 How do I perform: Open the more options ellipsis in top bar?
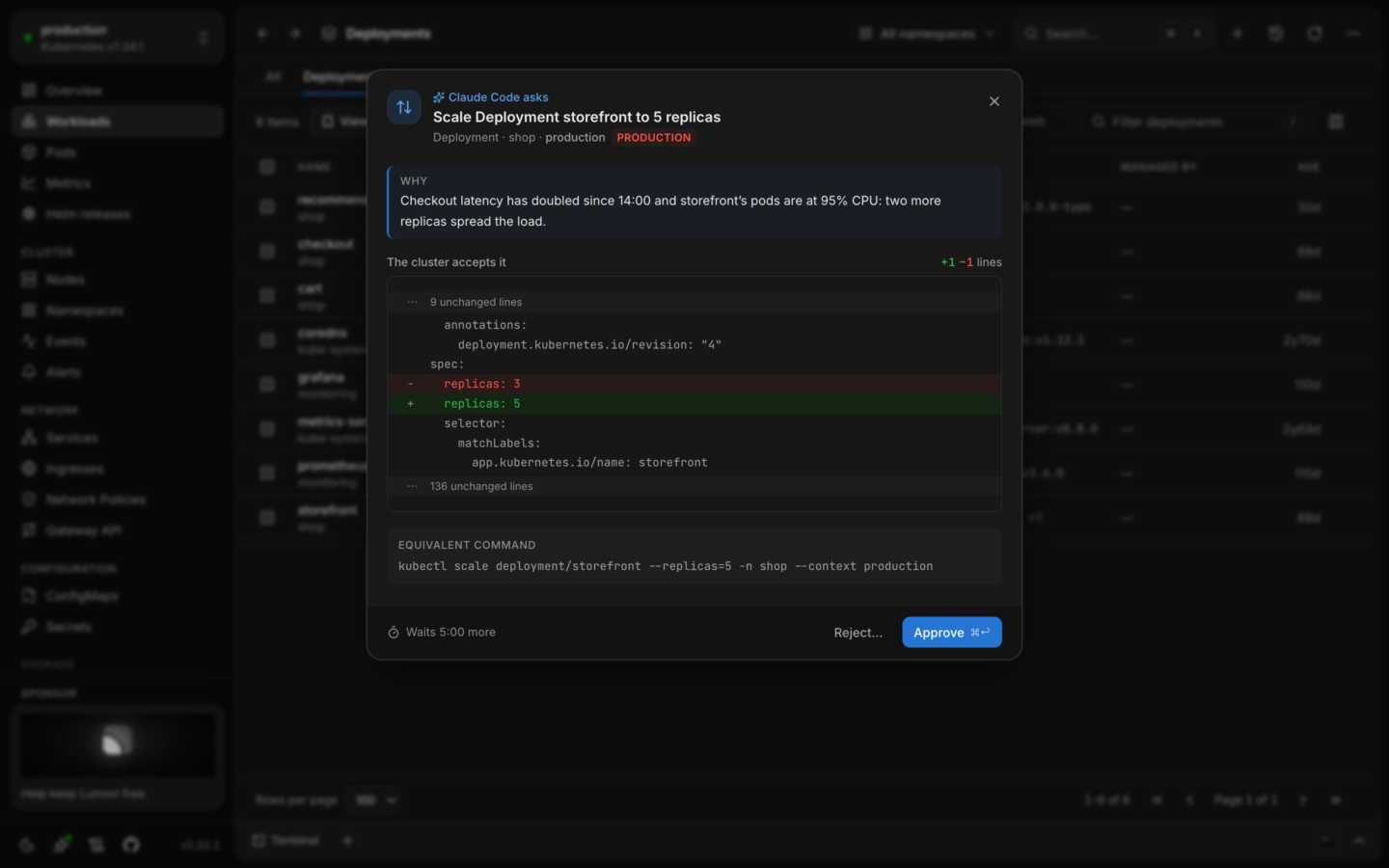click(x=1353, y=34)
